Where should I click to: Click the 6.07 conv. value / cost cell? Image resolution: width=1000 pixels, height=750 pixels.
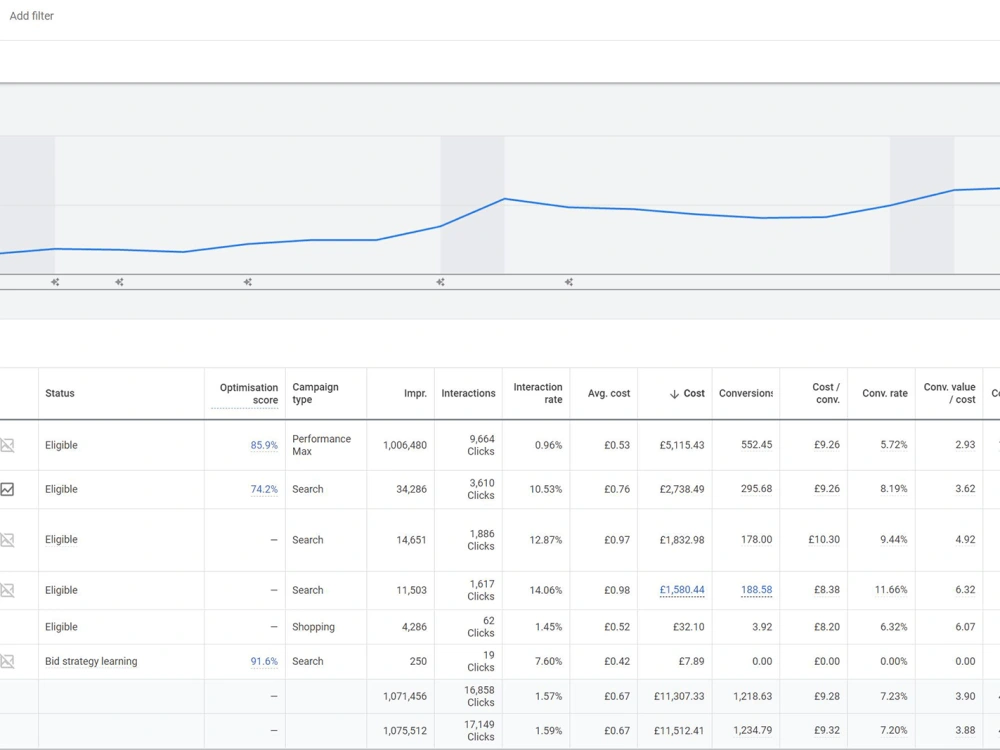click(965, 627)
